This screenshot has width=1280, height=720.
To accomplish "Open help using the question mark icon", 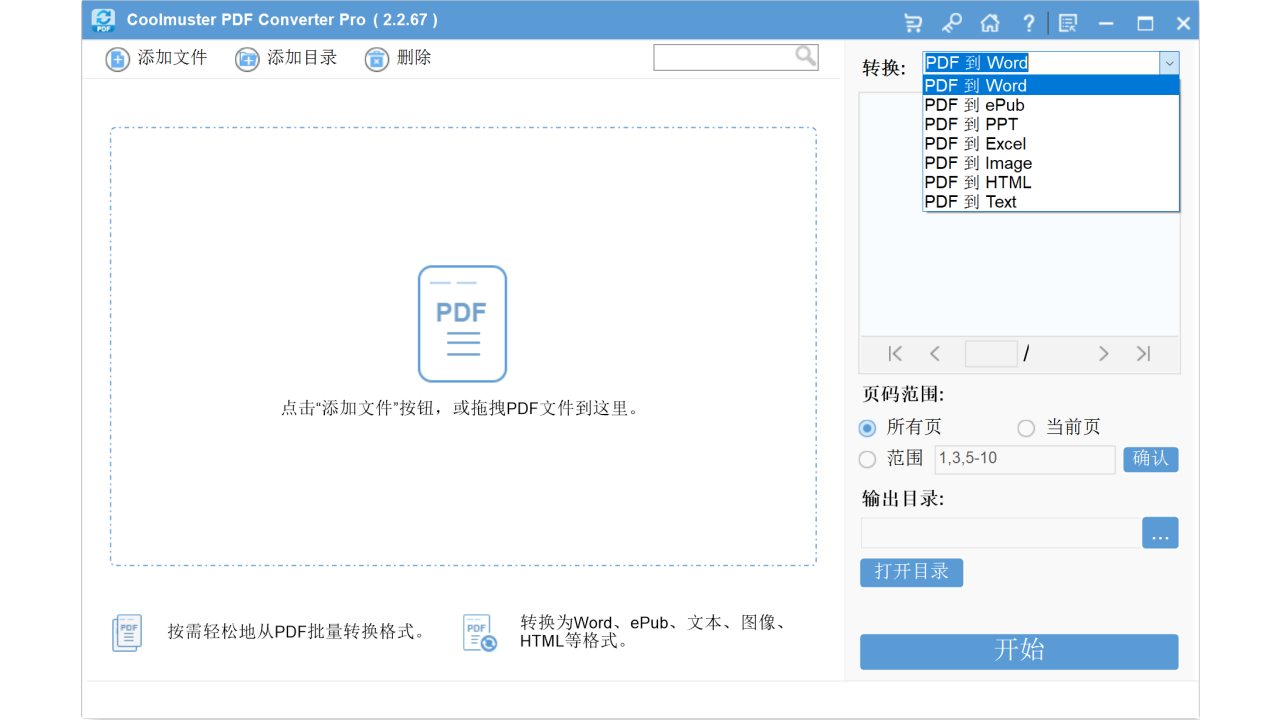I will pyautogui.click(x=1028, y=21).
